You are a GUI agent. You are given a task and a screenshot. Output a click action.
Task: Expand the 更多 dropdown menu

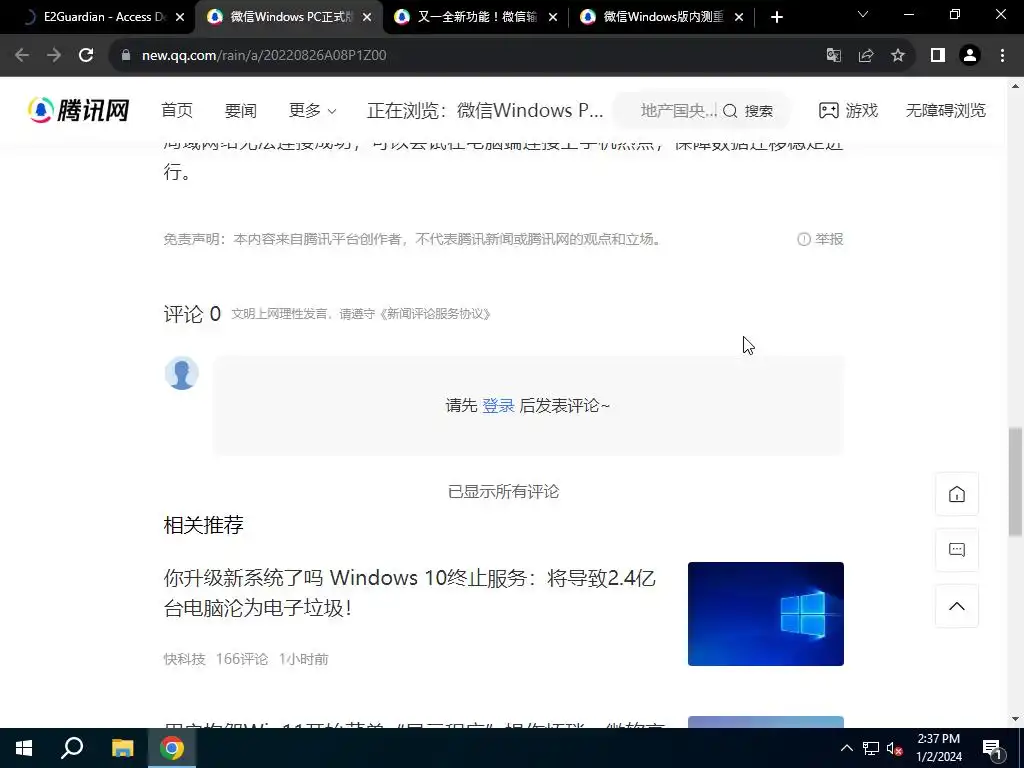[313, 110]
